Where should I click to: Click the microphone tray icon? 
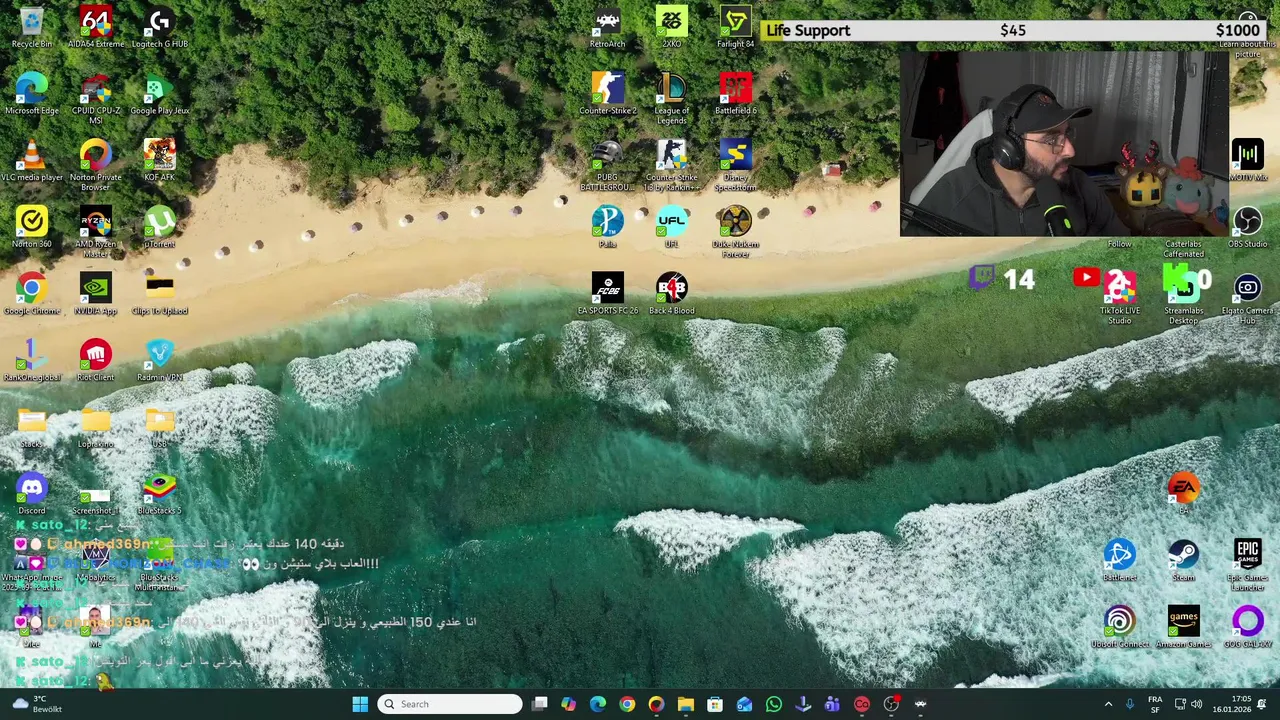pos(1130,704)
